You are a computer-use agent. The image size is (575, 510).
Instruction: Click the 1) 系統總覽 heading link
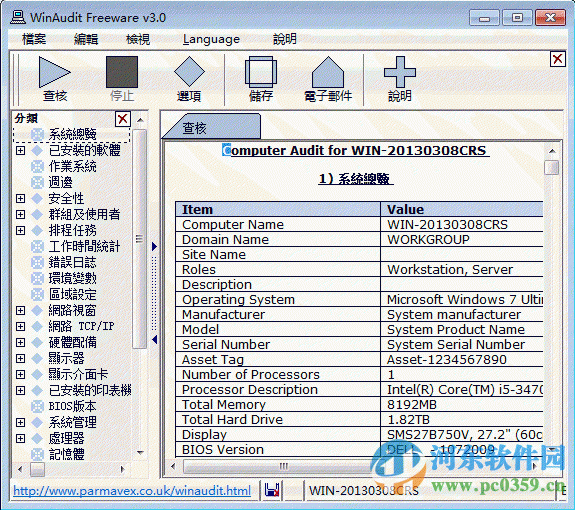[355, 179]
